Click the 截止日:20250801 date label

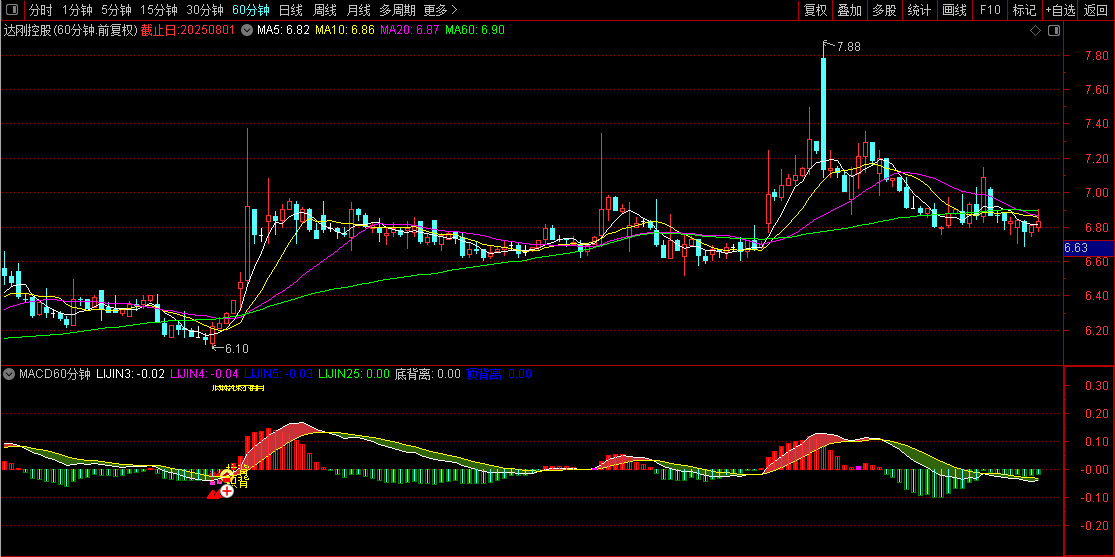click(x=188, y=30)
